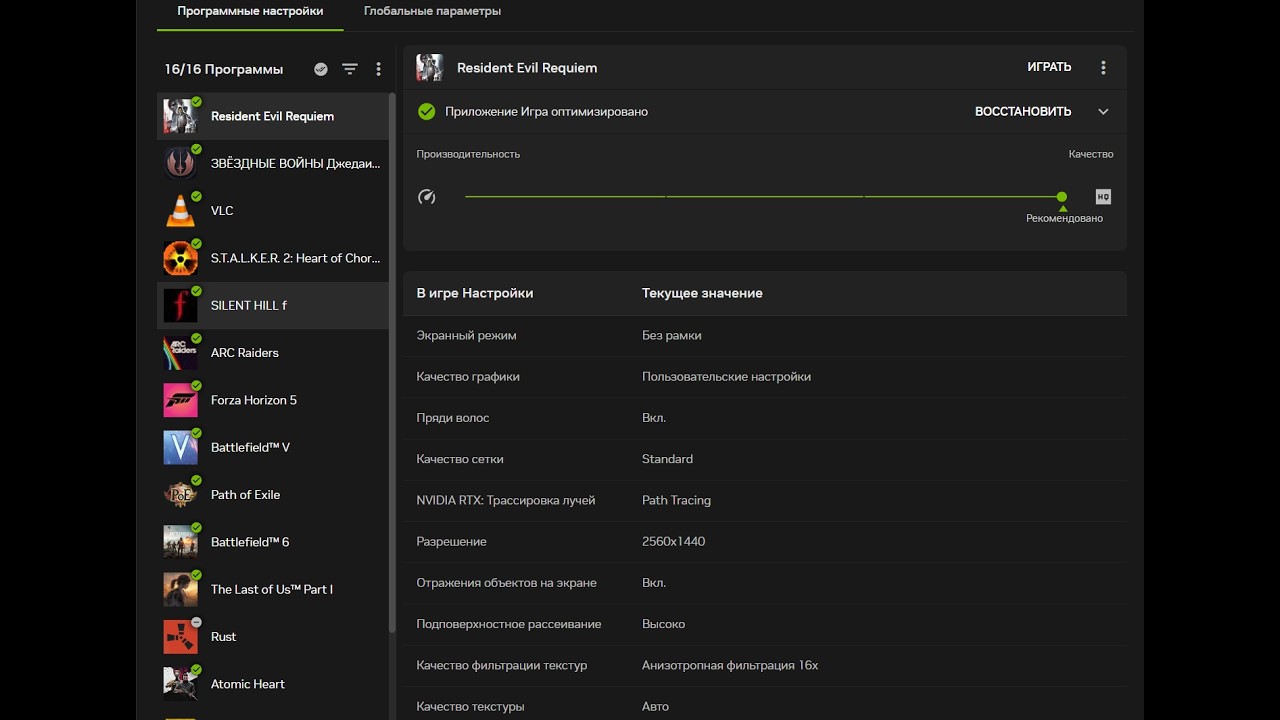1280x720 pixels.
Task: Click the 'Качество текстуры' setting row
Action: click(765, 706)
